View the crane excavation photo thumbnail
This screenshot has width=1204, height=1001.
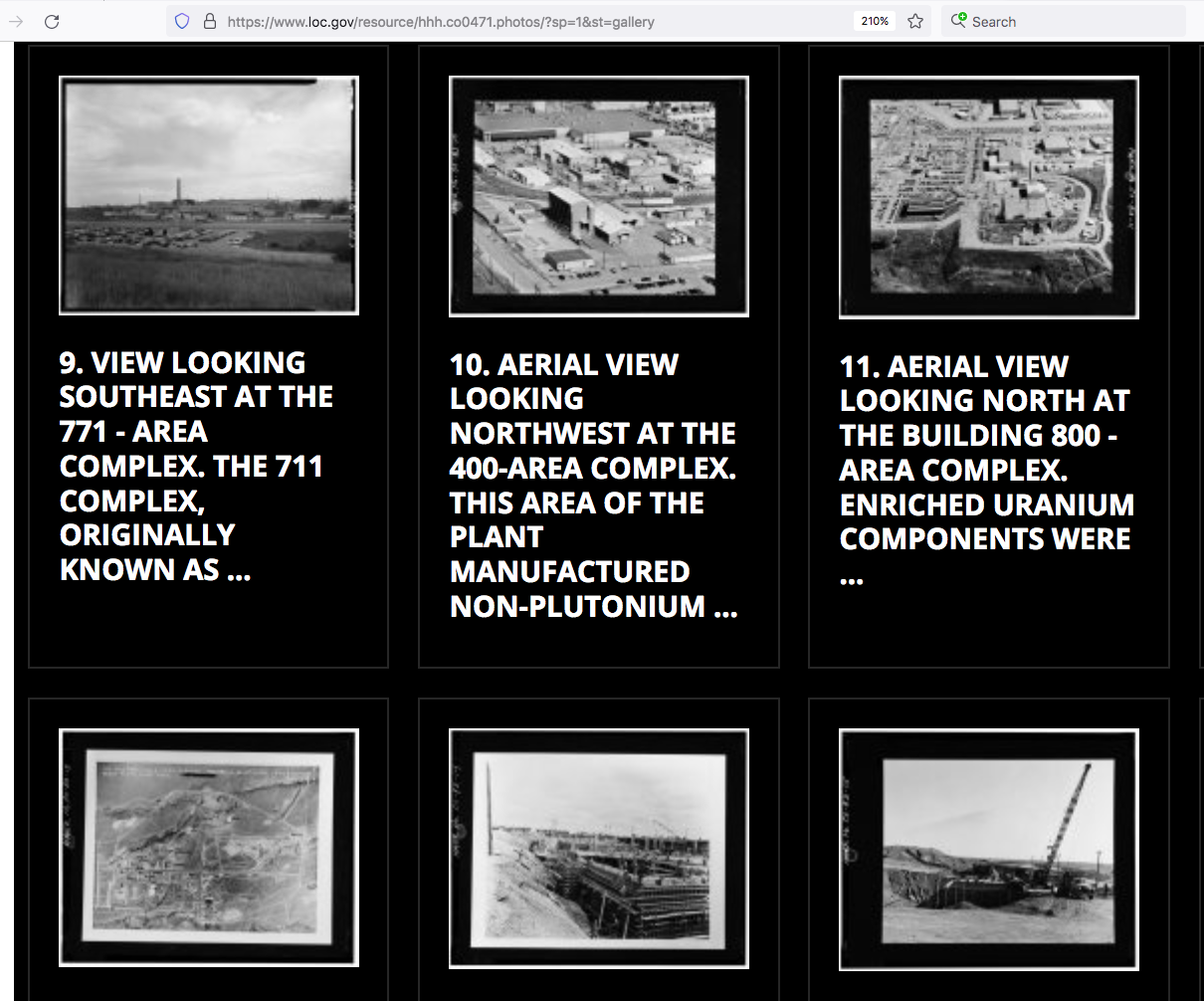pyautogui.click(x=989, y=848)
